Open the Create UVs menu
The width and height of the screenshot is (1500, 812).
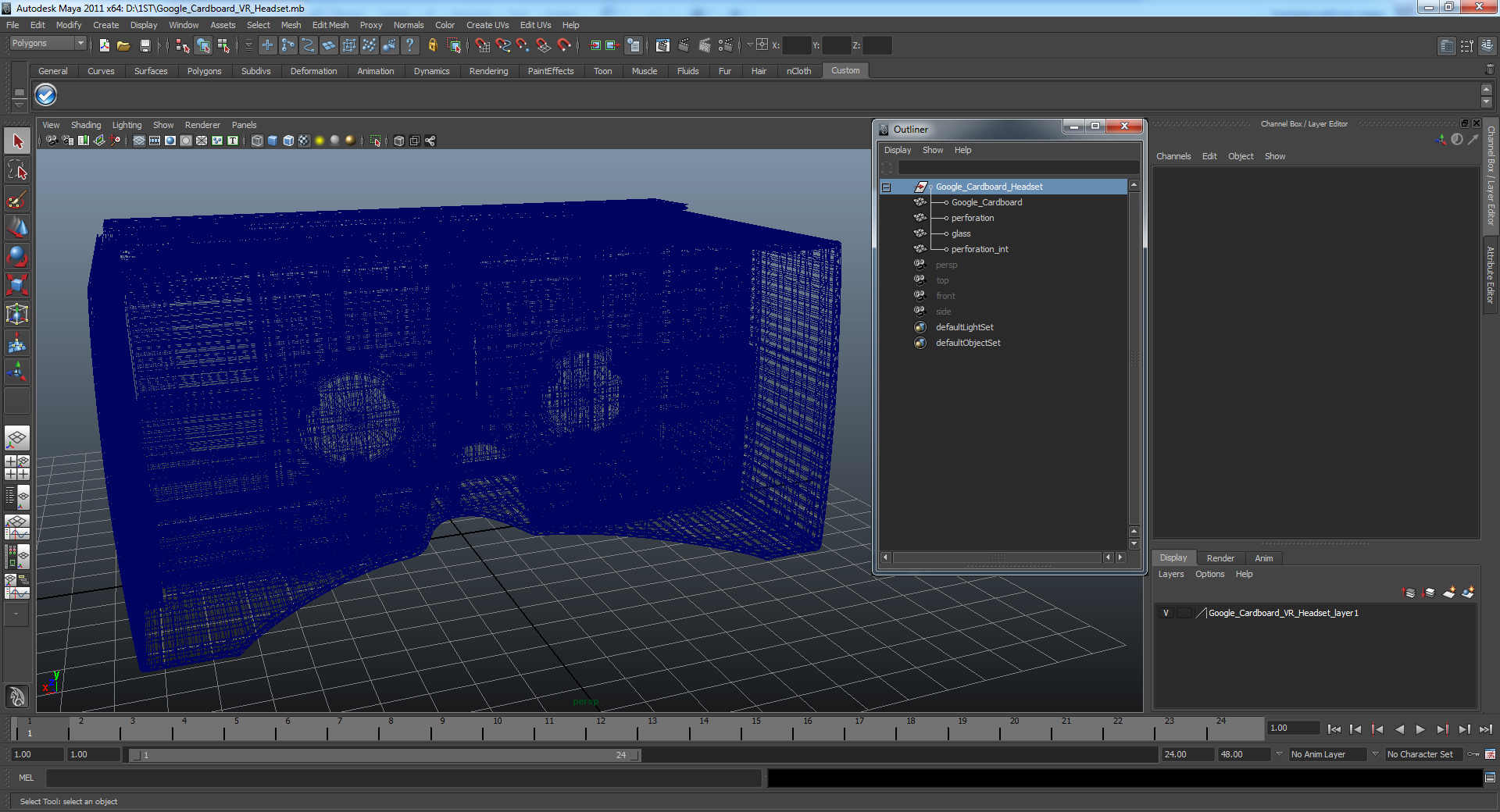click(x=487, y=25)
